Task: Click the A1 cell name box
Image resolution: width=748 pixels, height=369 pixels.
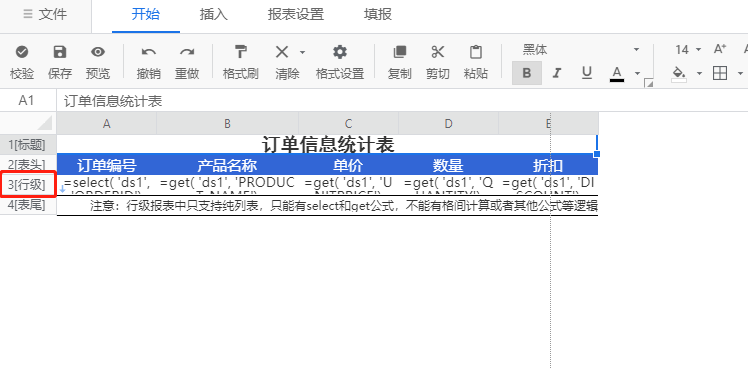Action: pyautogui.click(x=26, y=101)
